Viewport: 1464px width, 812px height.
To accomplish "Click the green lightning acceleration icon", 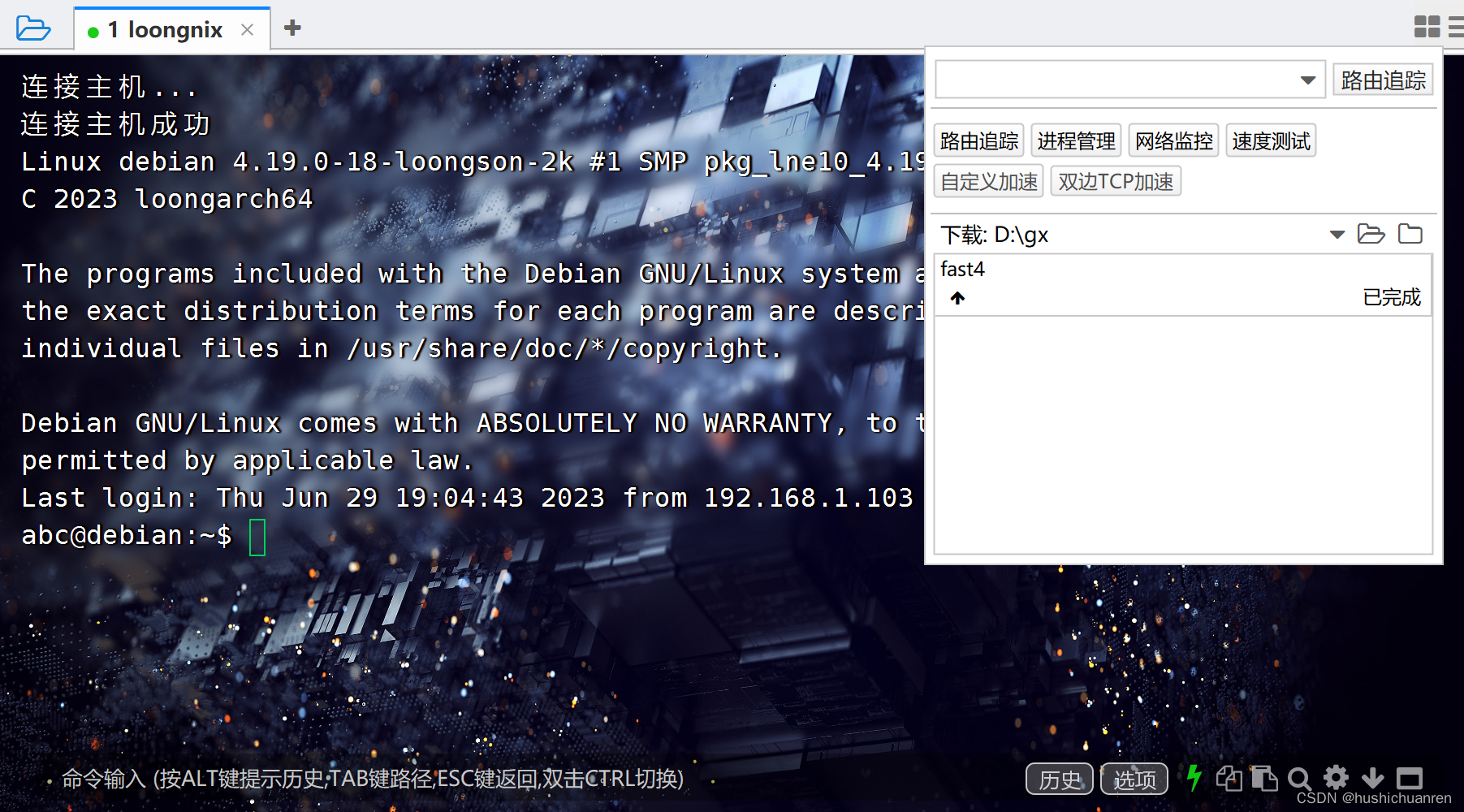I will point(1194,778).
